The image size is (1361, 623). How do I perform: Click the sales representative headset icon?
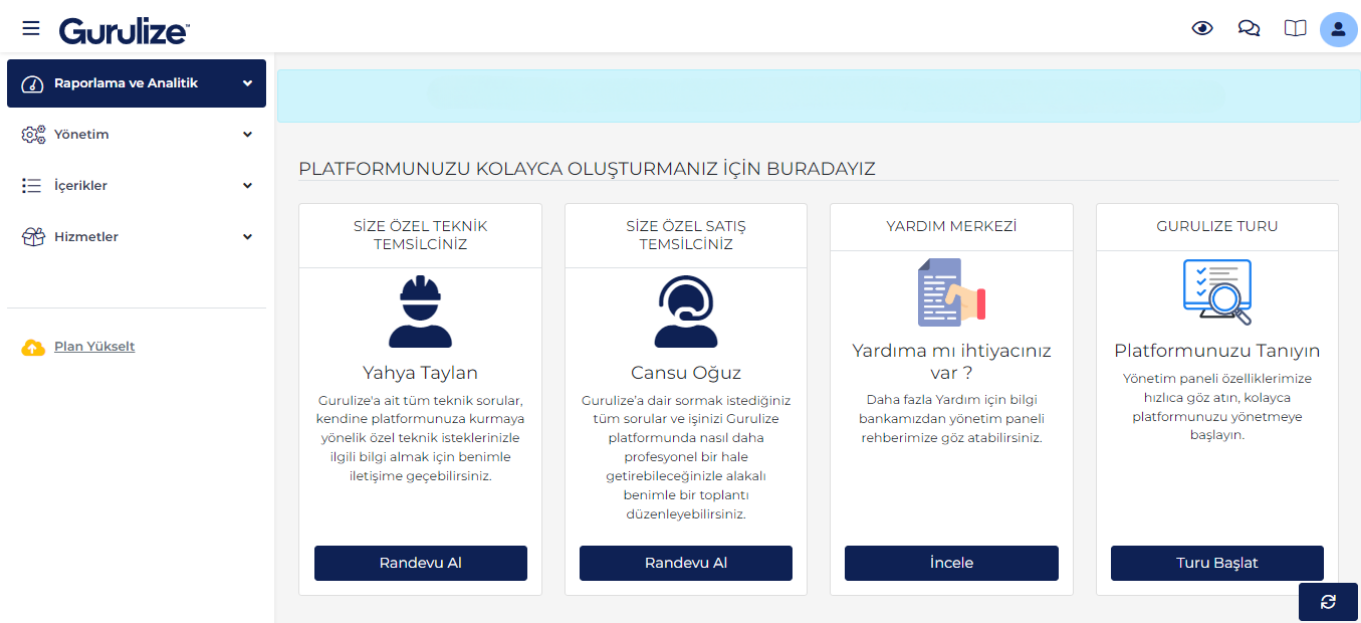(685, 311)
